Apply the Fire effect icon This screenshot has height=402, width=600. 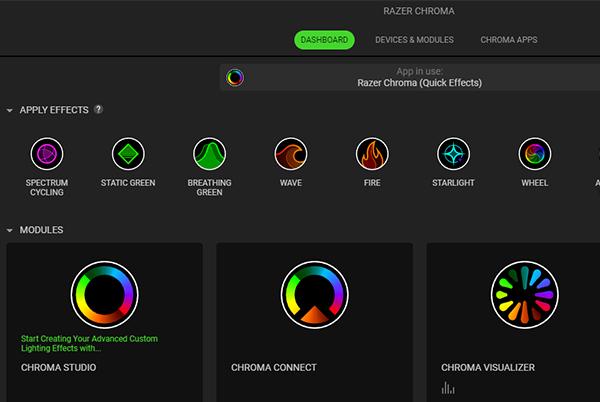[372, 154]
